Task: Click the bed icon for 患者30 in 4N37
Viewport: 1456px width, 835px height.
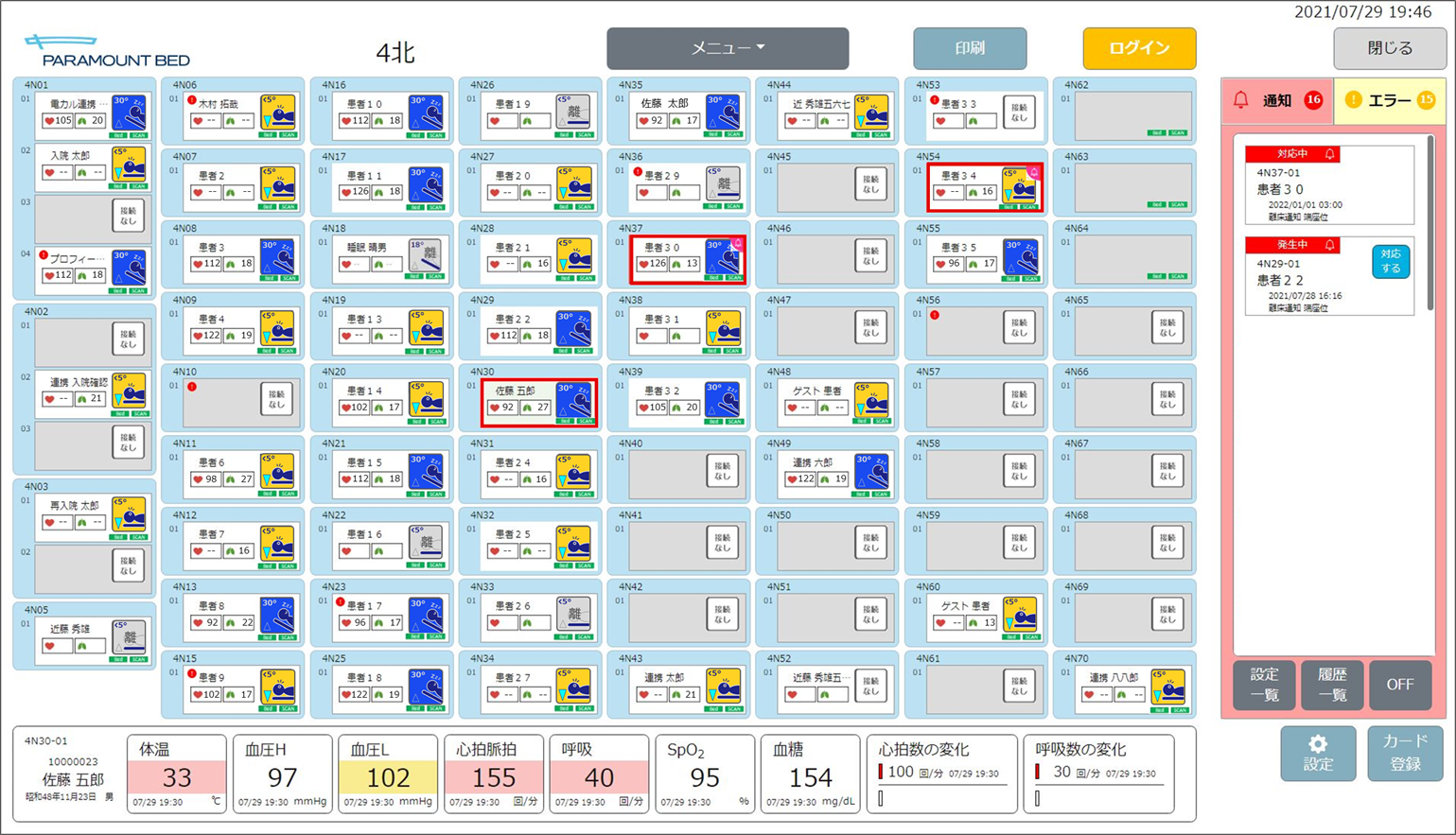Action: point(723,258)
